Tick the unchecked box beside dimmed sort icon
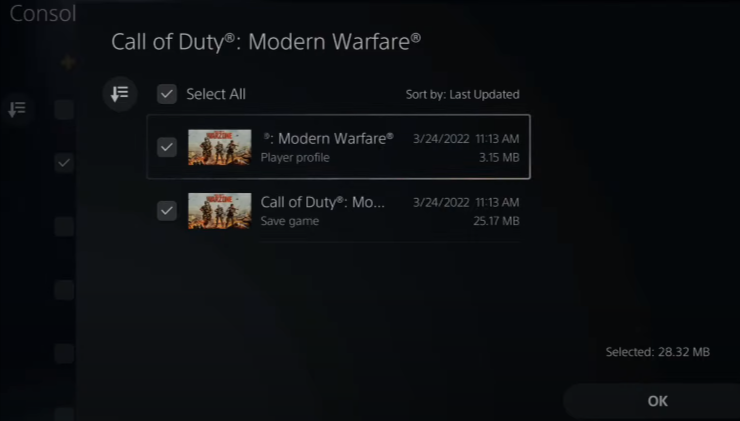 [64, 109]
